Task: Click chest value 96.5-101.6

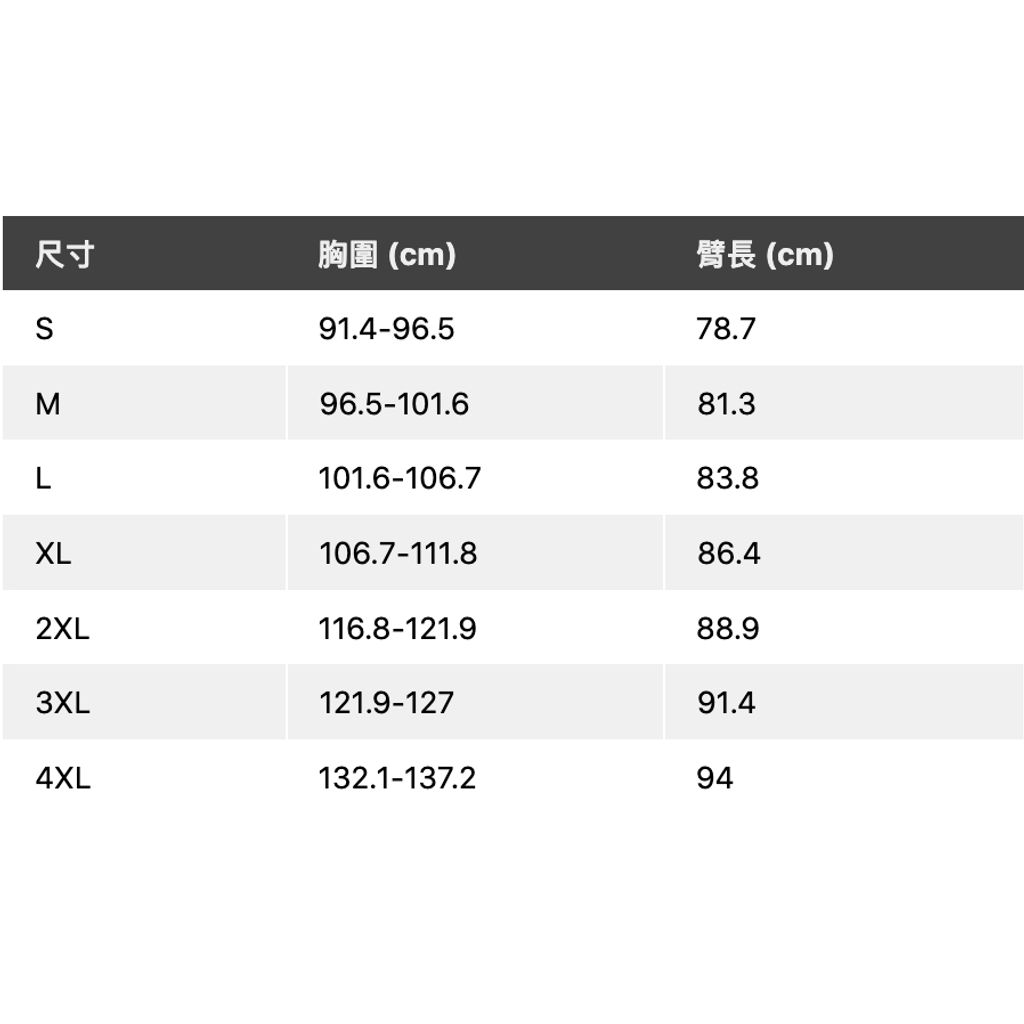Action: (394, 404)
